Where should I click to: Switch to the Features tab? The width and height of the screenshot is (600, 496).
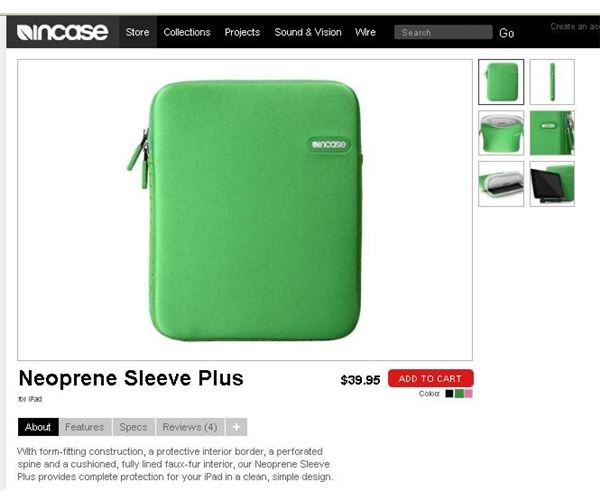pyautogui.click(x=85, y=427)
